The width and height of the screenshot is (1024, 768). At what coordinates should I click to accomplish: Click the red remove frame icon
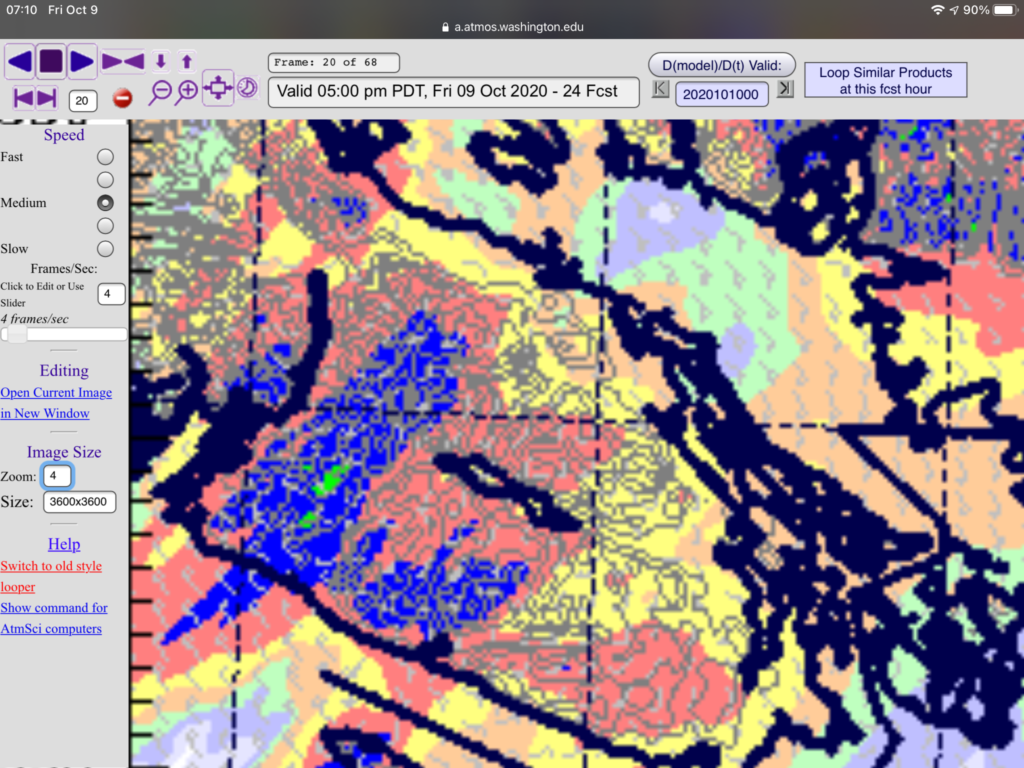122,99
